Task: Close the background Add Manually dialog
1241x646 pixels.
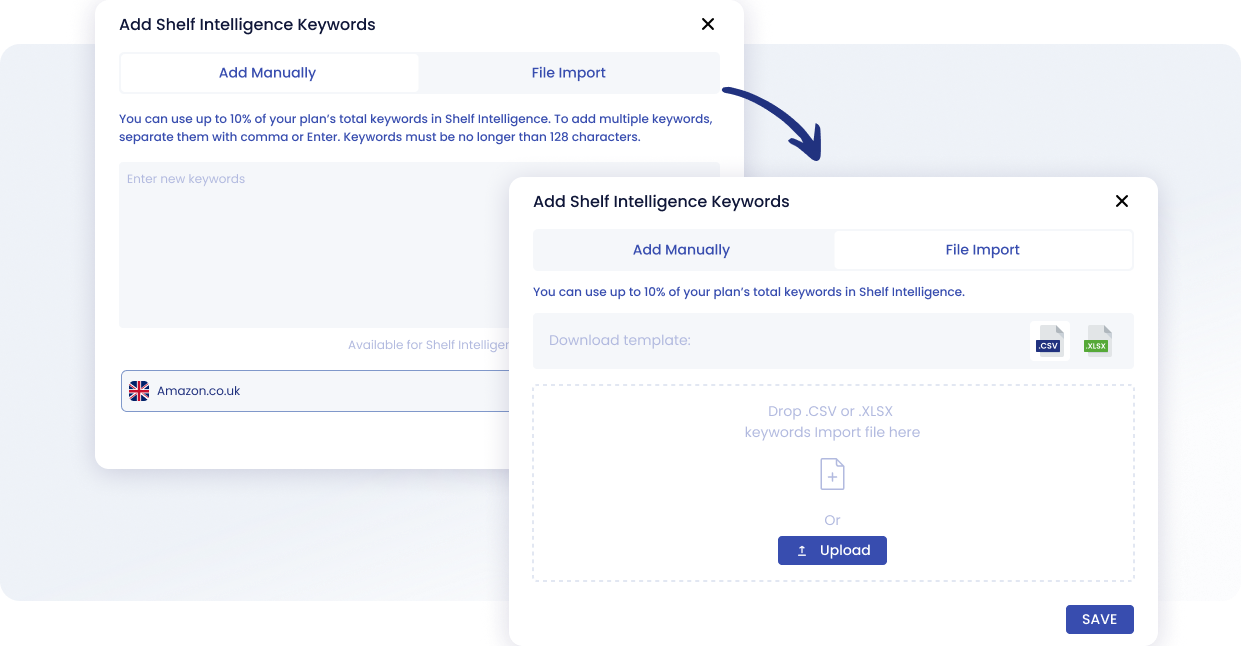Action: 707,24
